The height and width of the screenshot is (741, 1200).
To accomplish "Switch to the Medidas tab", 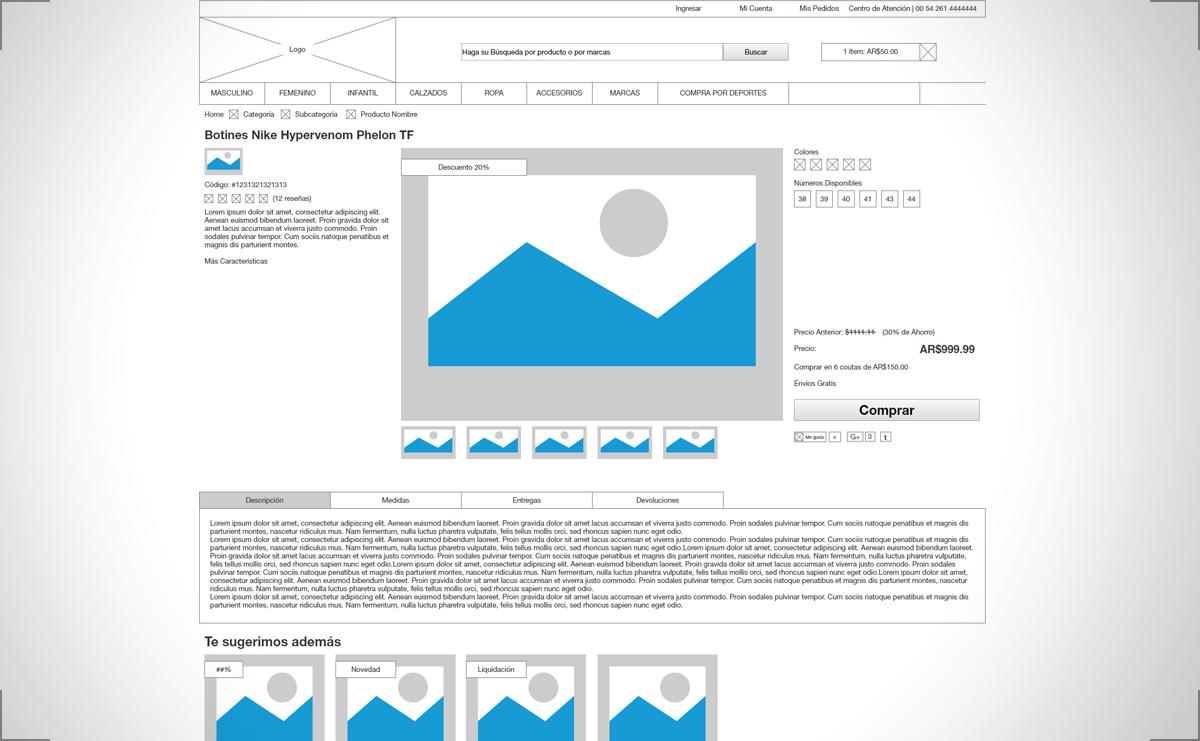I will tap(396, 500).
